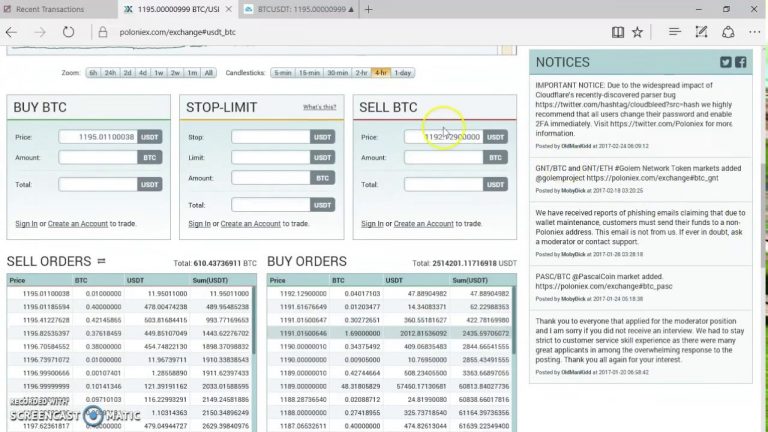Click Sum(USDT) header in Buy Orders
Viewport: 768px width, 432px height.
470,281
